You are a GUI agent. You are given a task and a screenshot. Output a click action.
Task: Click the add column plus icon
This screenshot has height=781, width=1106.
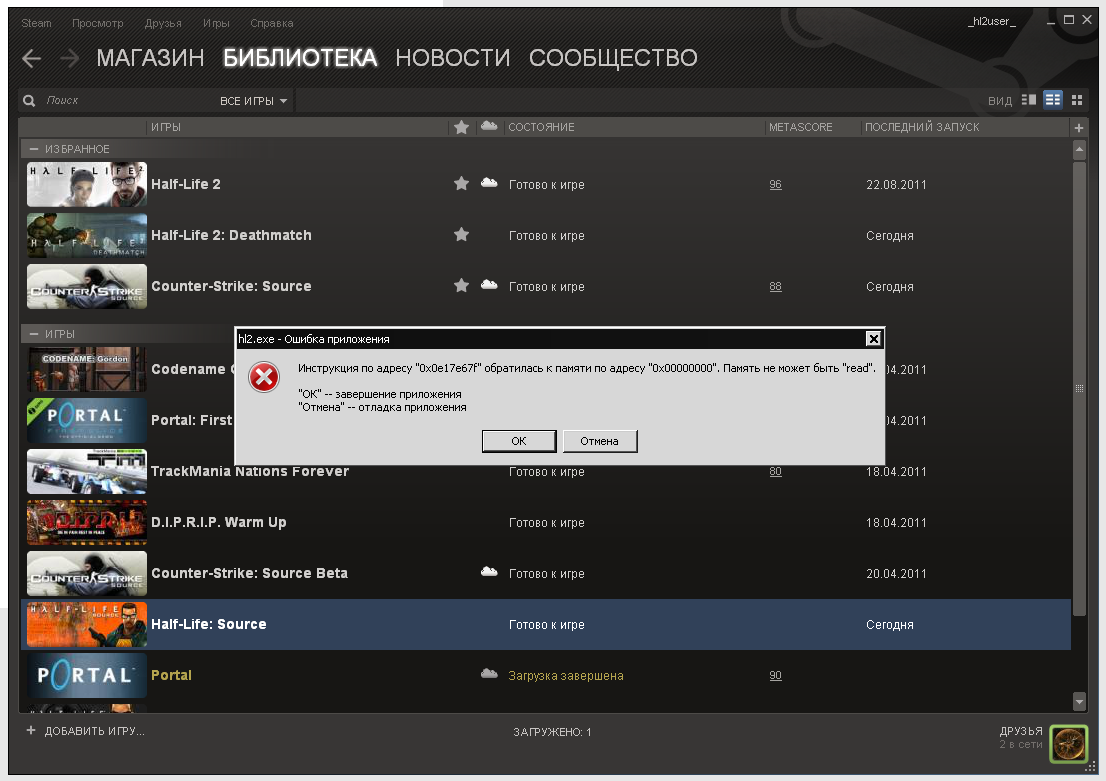point(1078,128)
